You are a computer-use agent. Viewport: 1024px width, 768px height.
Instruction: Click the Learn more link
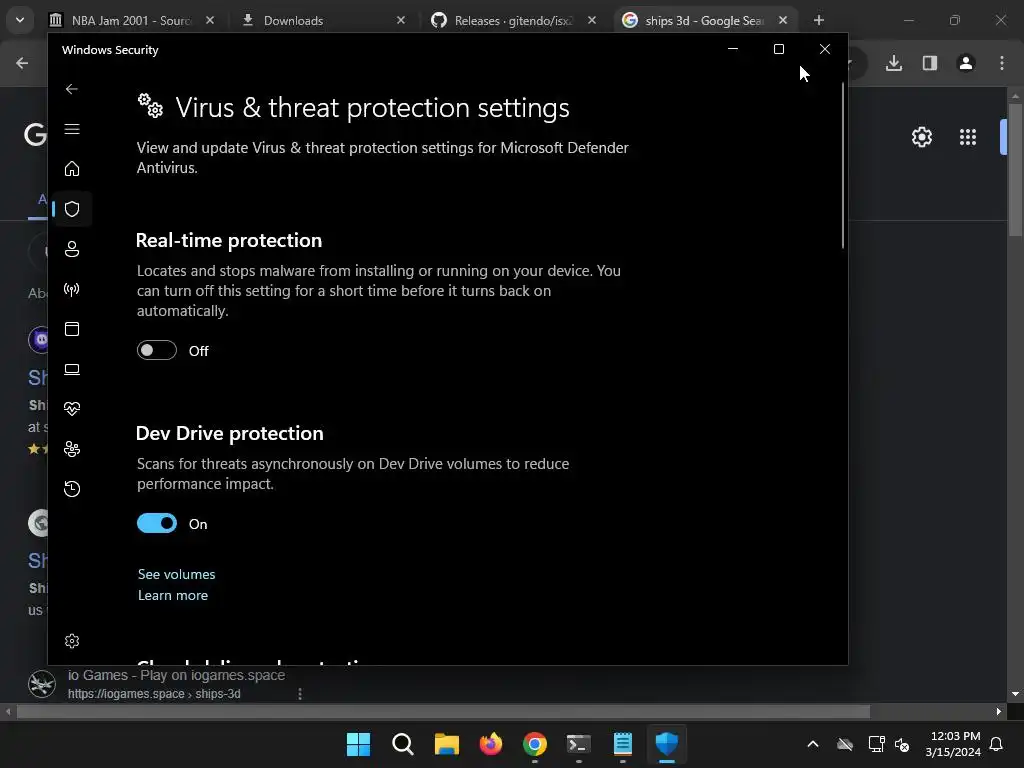coord(173,596)
